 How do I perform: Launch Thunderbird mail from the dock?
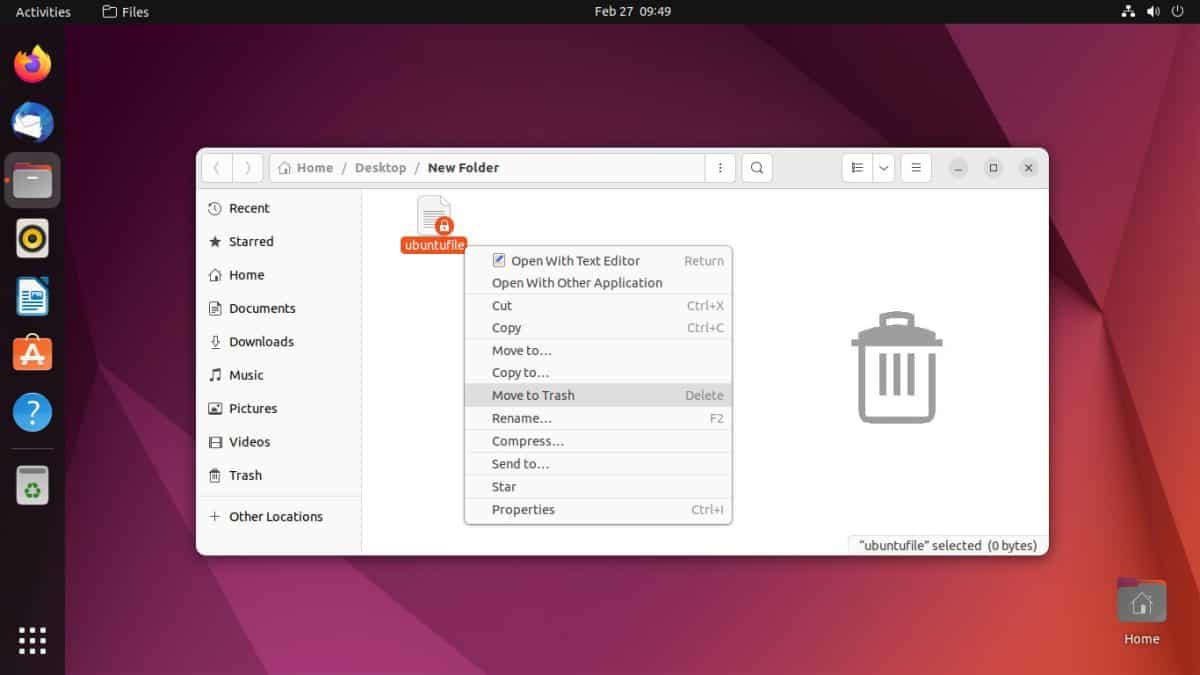[32, 122]
